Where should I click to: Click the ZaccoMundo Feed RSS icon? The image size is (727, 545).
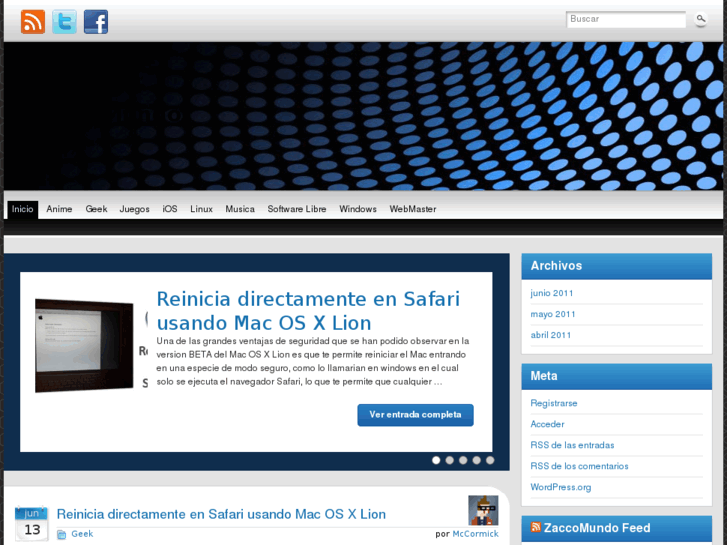point(536,527)
